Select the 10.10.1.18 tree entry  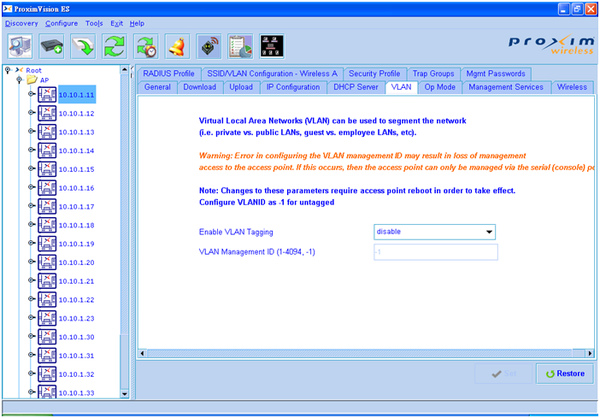click(x=76, y=225)
